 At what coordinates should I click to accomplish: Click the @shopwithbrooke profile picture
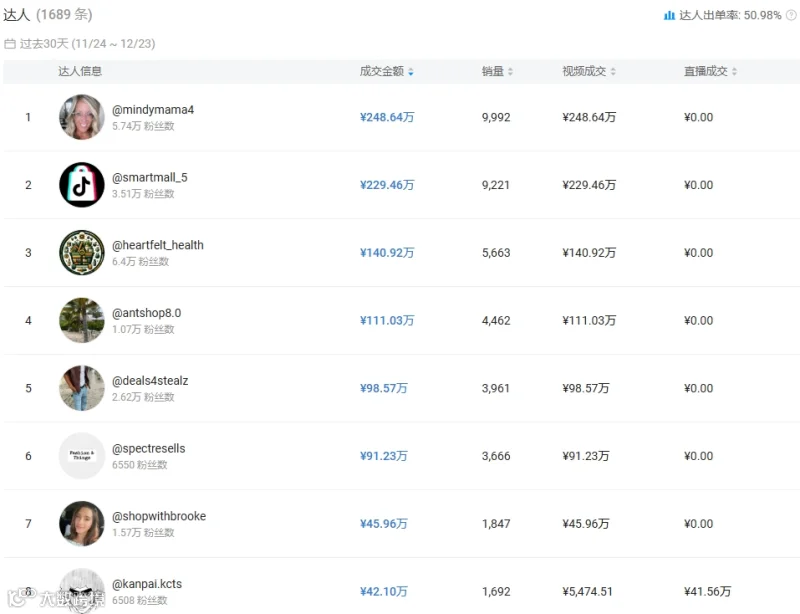(82, 524)
